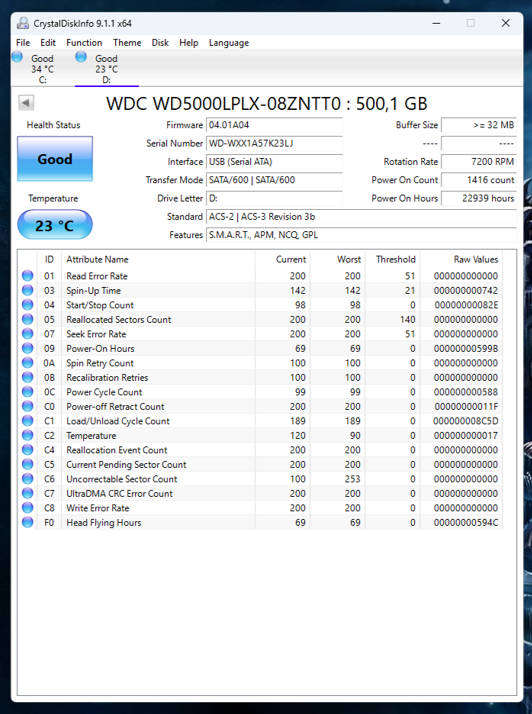Click status orb for Power-off Retract Count
The width and height of the screenshot is (532, 714).
[x=27, y=406]
